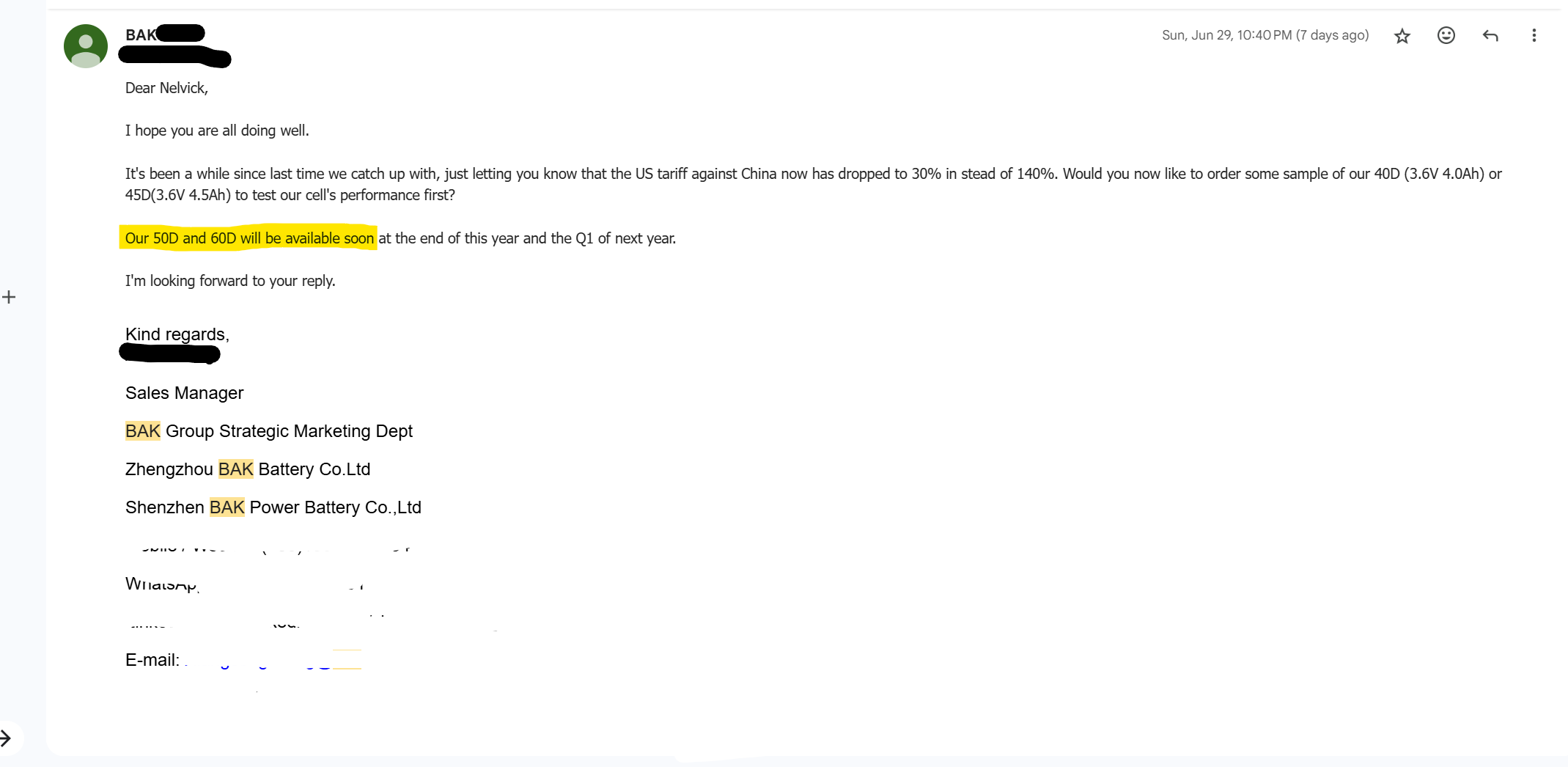Click the sender name starting with BAK

coord(164,34)
